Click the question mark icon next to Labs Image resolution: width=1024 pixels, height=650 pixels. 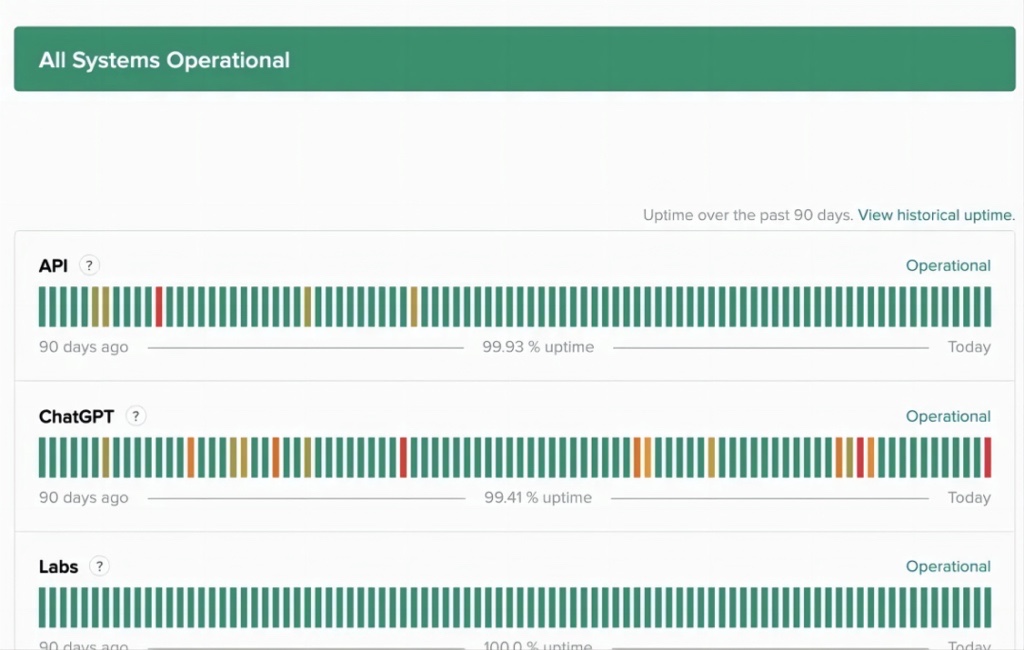tap(99, 566)
